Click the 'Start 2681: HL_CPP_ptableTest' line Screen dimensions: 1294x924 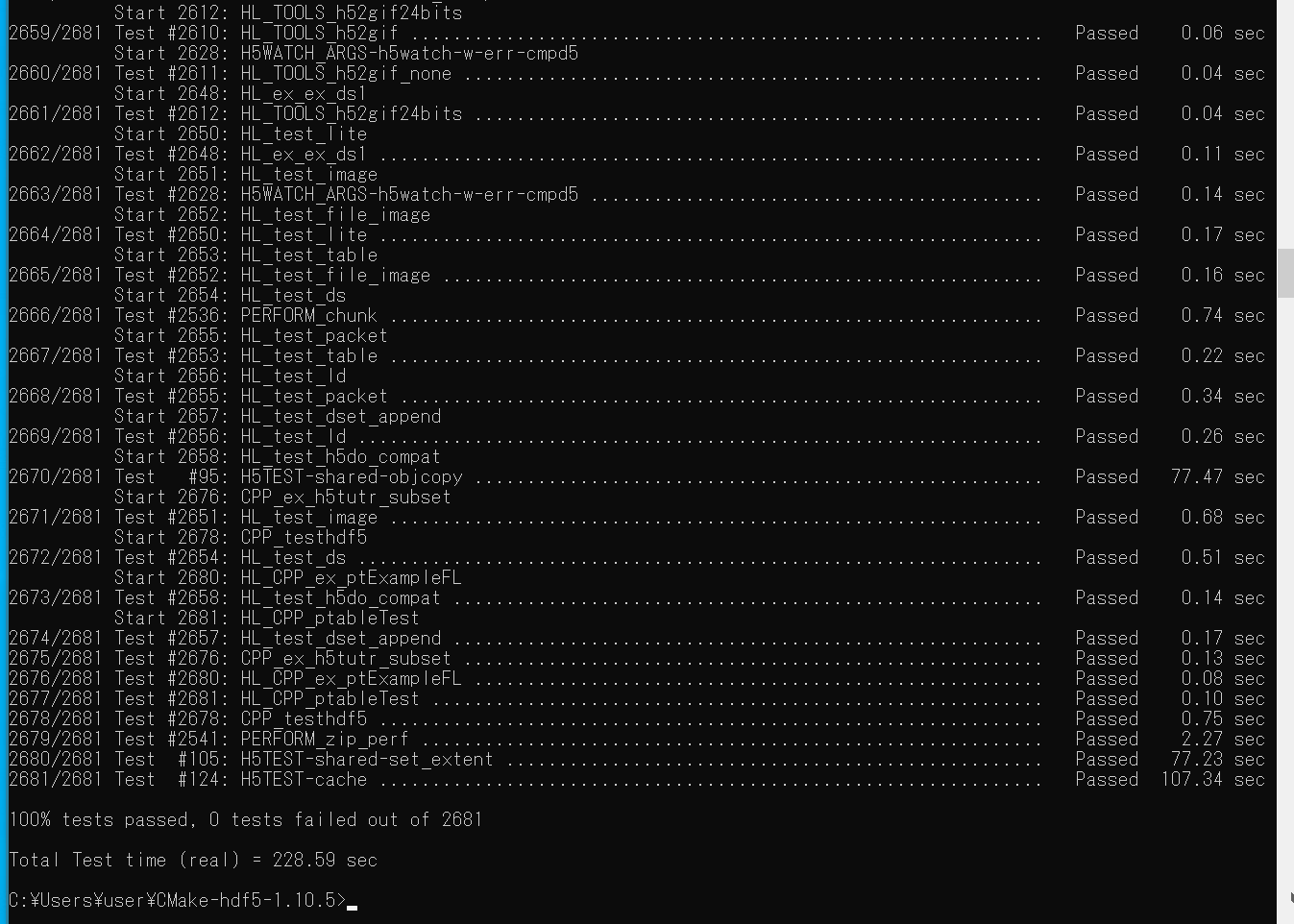click(x=267, y=618)
